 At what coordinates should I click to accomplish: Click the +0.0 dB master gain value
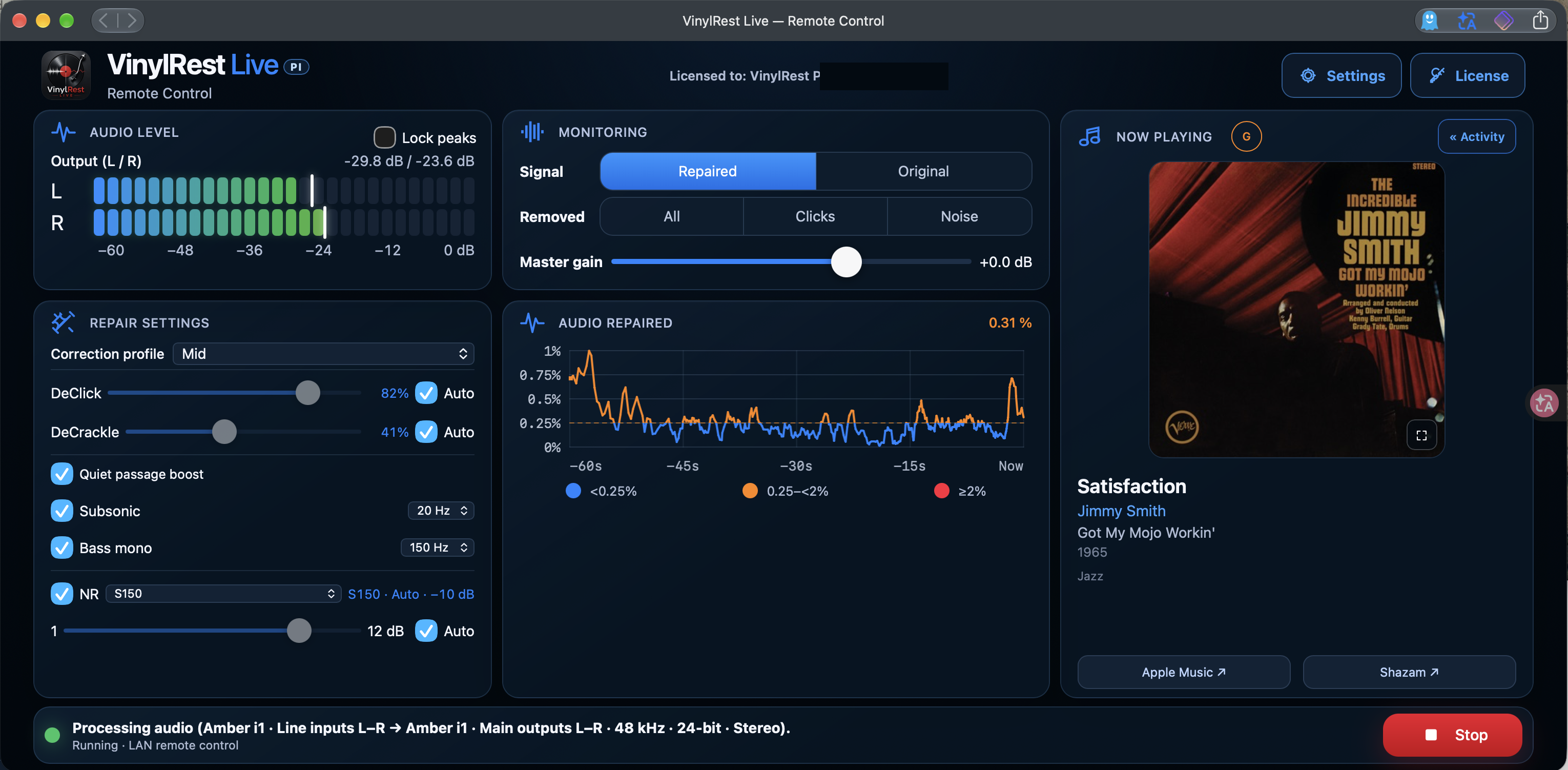pyautogui.click(x=1005, y=262)
